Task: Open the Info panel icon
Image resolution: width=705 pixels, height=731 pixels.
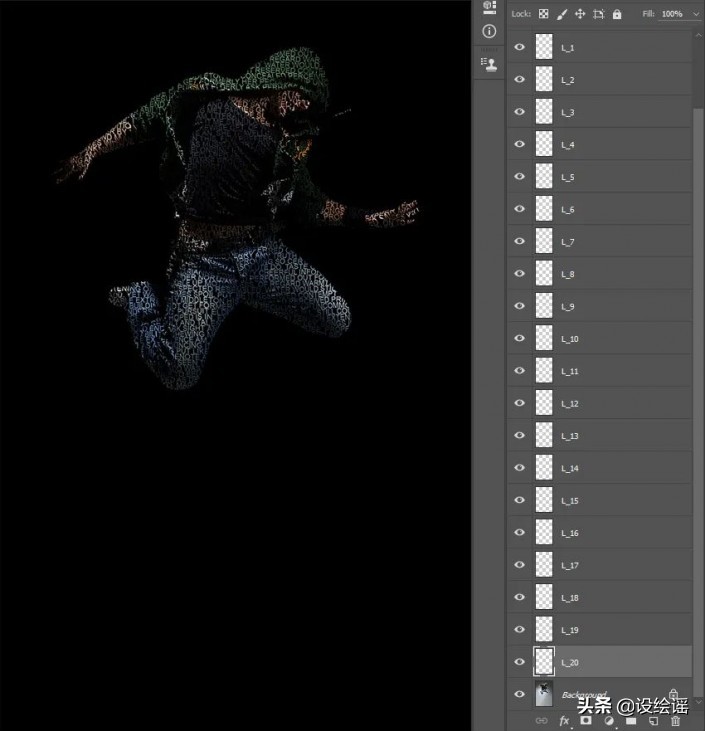Action: point(489,31)
